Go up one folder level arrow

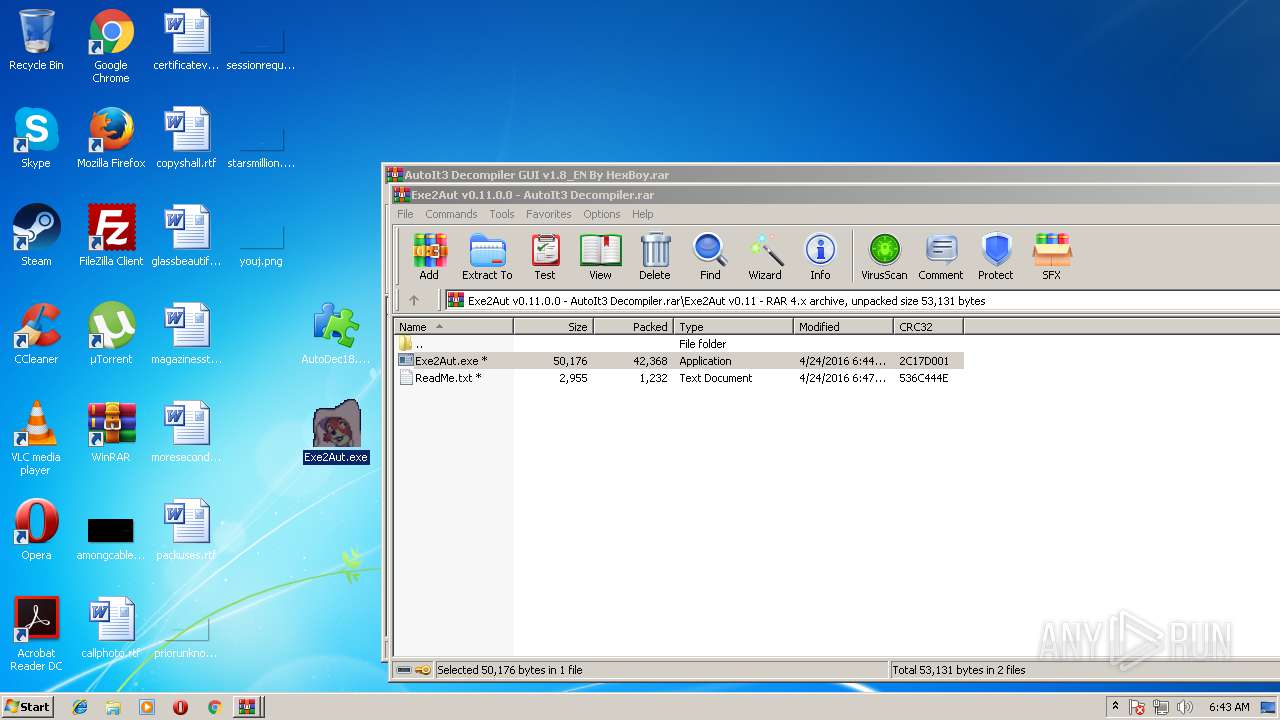click(x=414, y=300)
